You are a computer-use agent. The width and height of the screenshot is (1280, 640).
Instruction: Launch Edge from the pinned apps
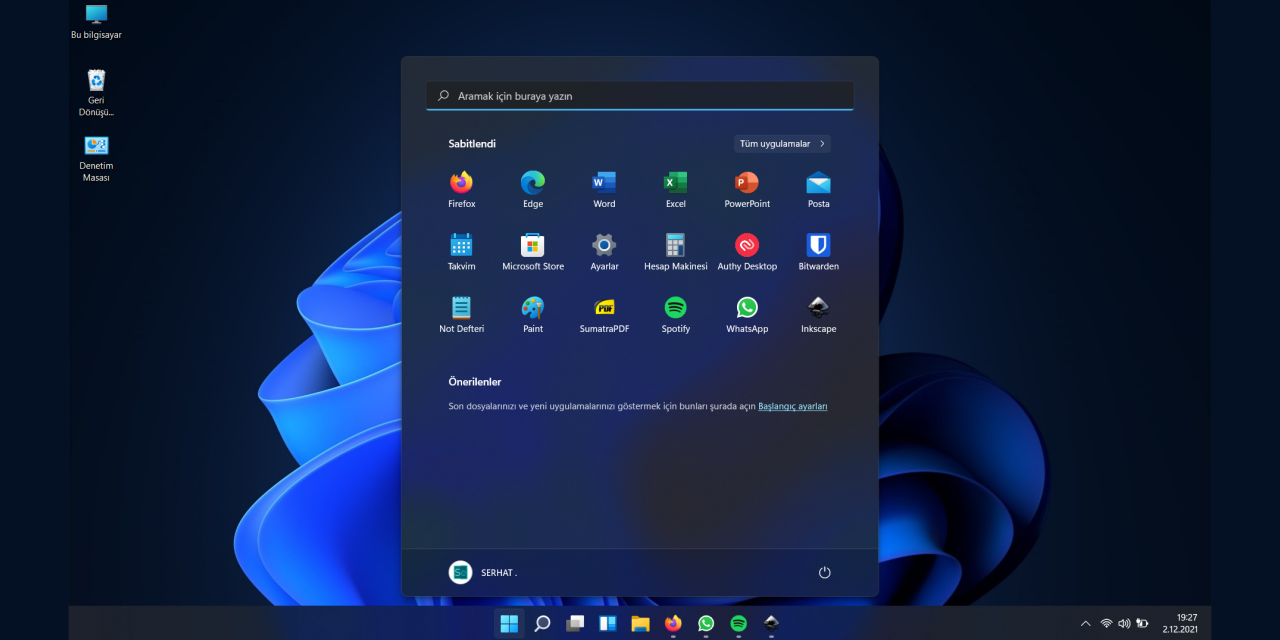533,189
